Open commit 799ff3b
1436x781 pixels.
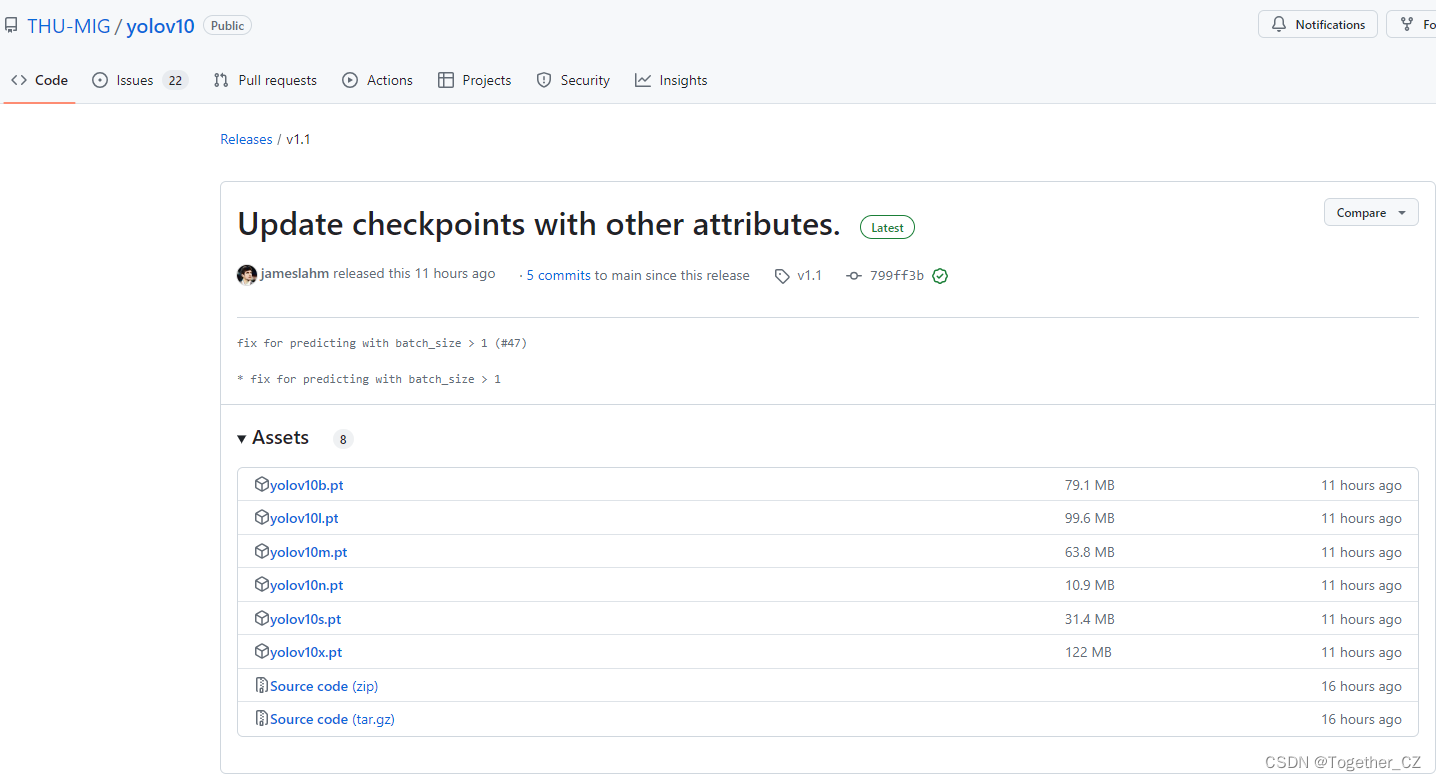coord(897,275)
